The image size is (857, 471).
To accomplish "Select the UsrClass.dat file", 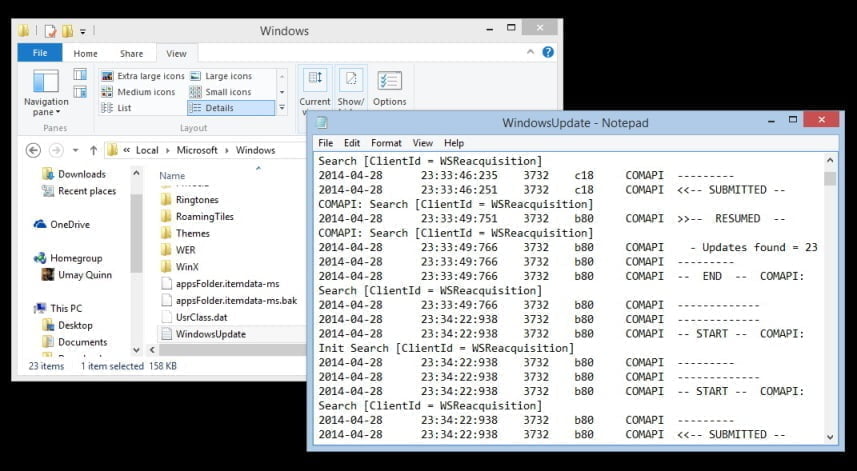I will [x=194, y=317].
